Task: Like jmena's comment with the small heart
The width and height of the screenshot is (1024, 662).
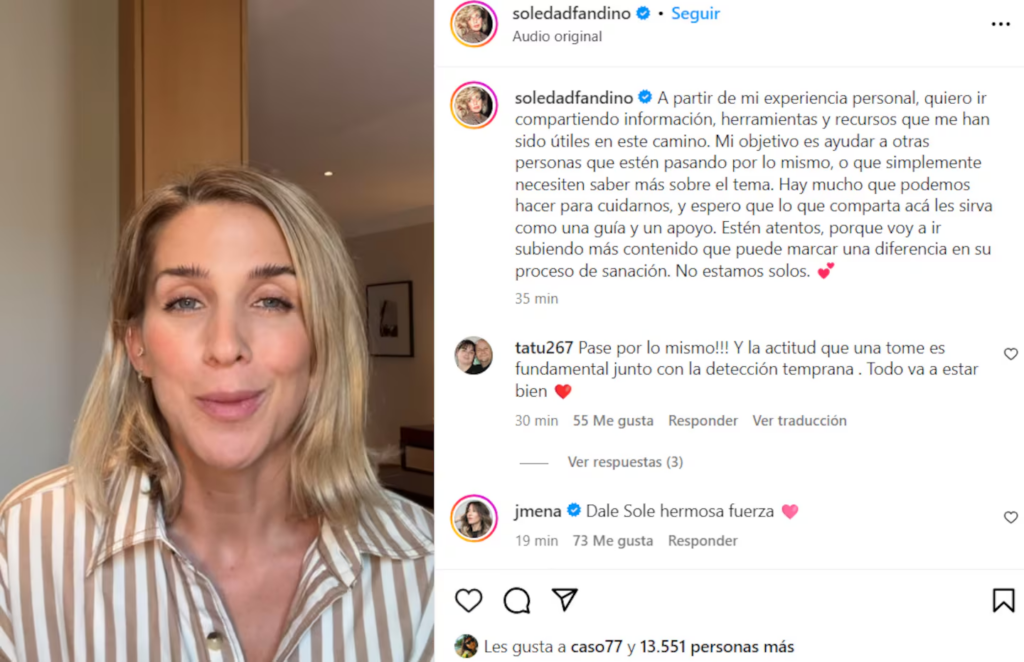Action: click(1010, 517)
